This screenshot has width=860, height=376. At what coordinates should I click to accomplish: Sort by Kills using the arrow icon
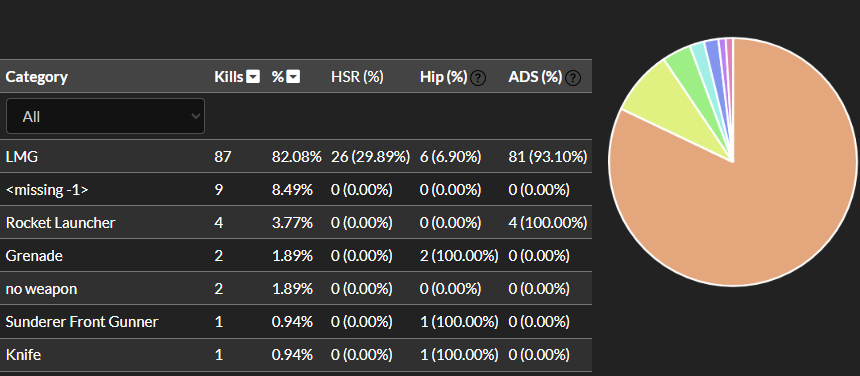pos(253,77)
